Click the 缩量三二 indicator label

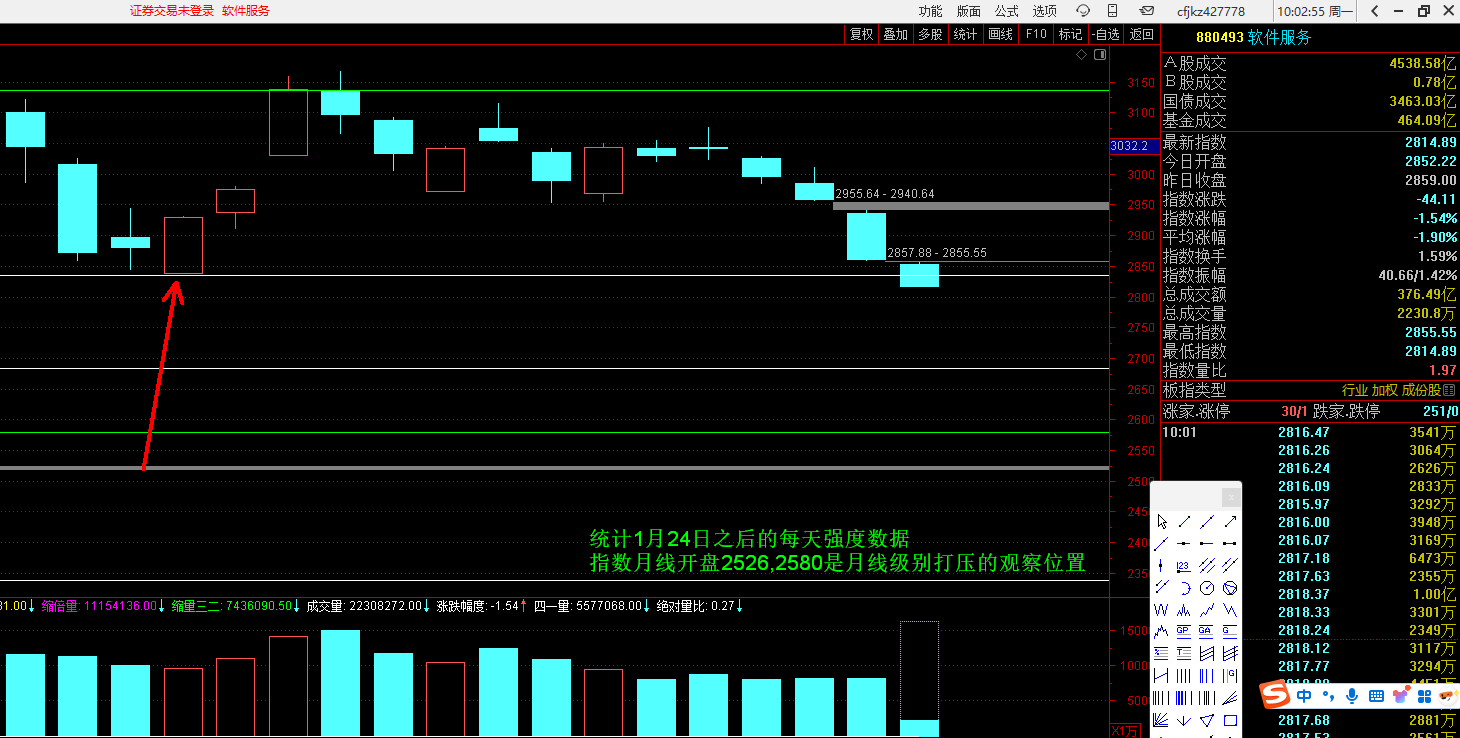coord(235,605)
